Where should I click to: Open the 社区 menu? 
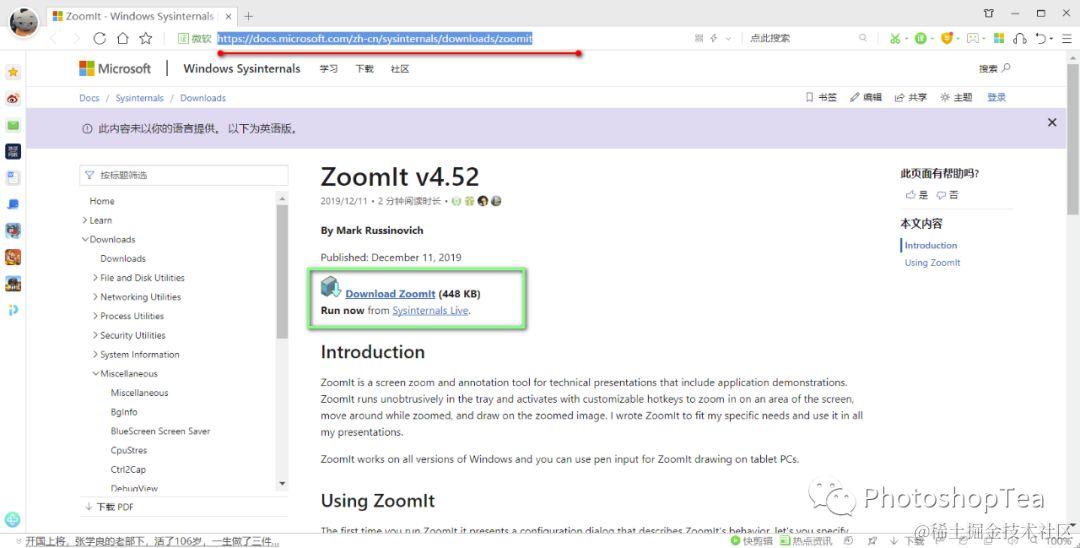[x=400, y=69]
